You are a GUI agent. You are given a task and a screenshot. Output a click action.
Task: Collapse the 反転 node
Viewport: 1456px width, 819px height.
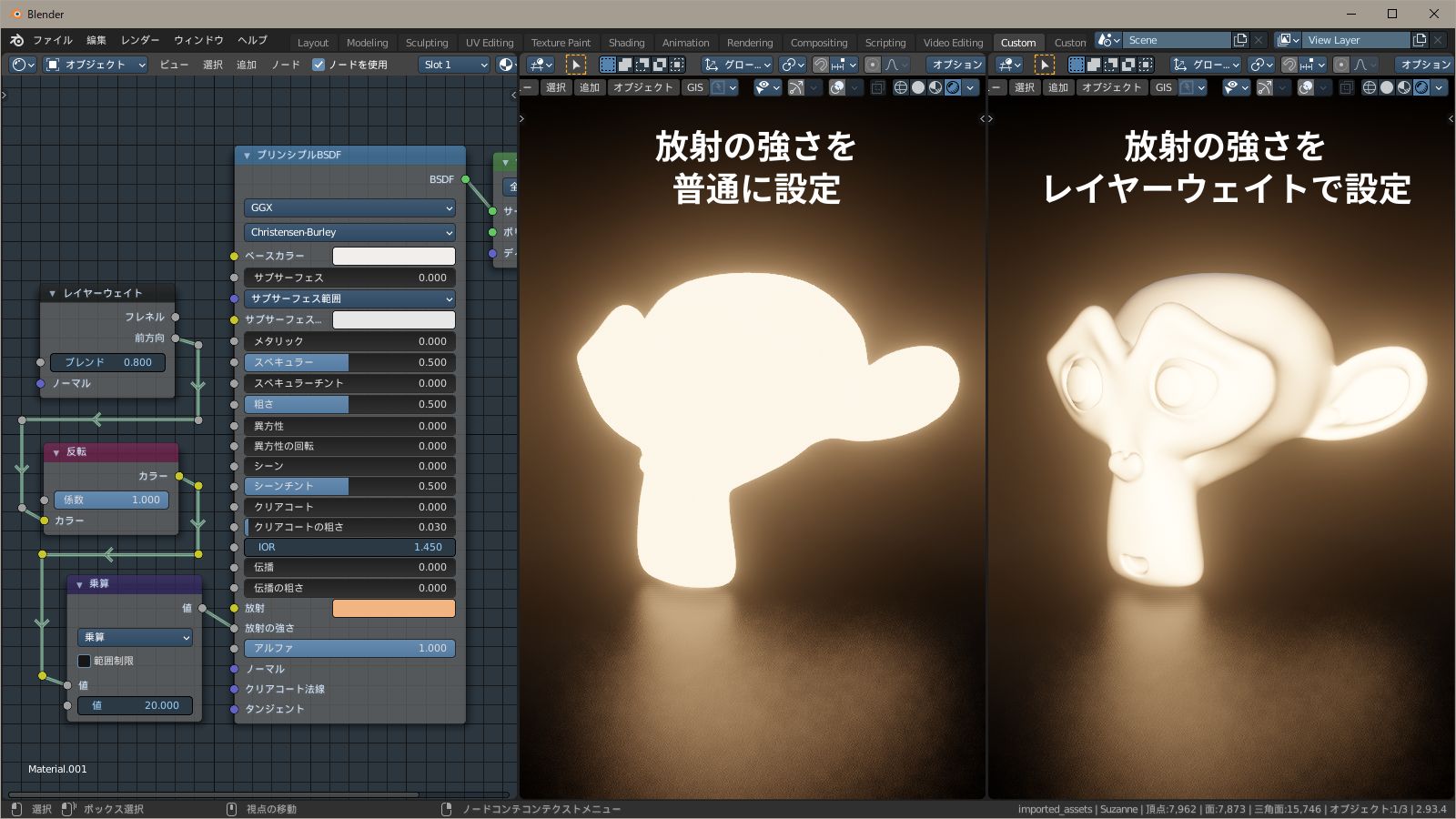click(56, 452)
